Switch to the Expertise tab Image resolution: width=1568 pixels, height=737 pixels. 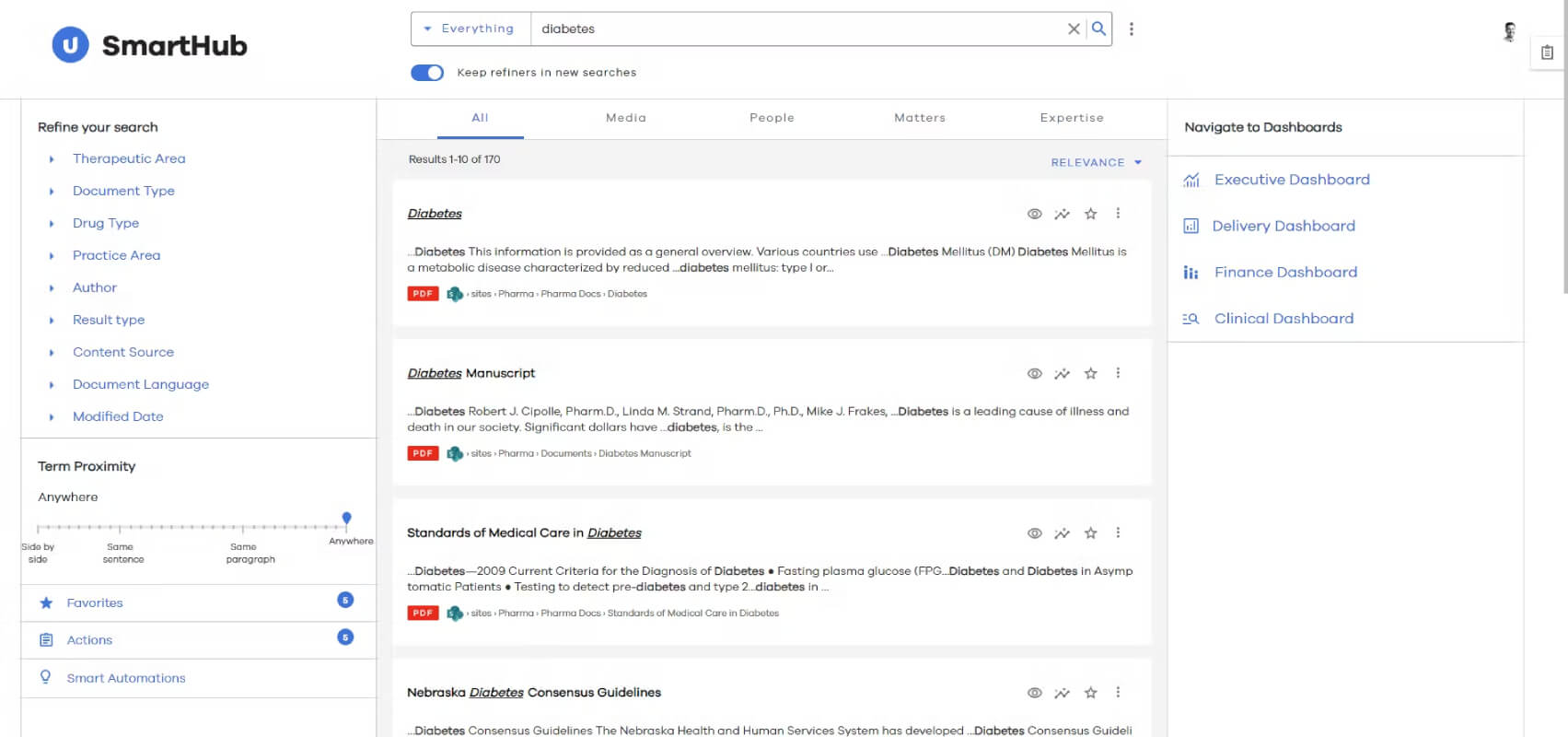[1072, 118]
